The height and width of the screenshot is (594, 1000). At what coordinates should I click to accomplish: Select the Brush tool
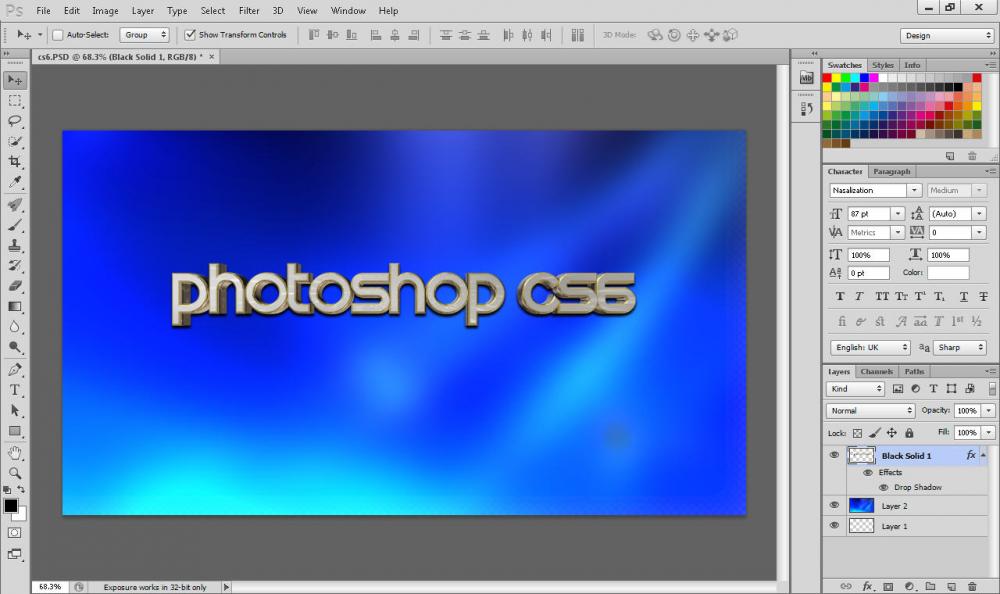click(x=15, y=225)
